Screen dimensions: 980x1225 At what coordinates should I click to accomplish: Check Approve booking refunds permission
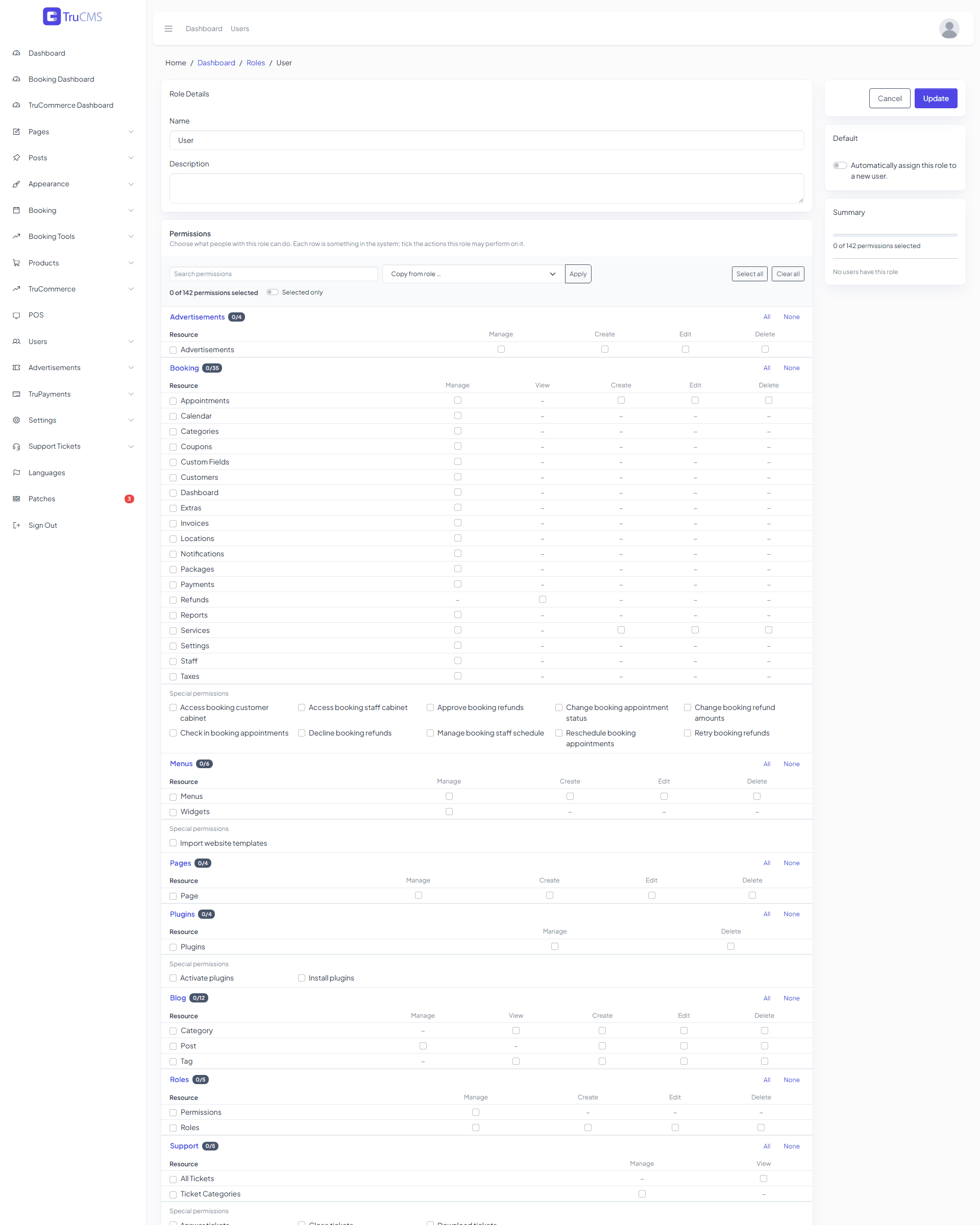pyautogui.click(x=431, y=708)
